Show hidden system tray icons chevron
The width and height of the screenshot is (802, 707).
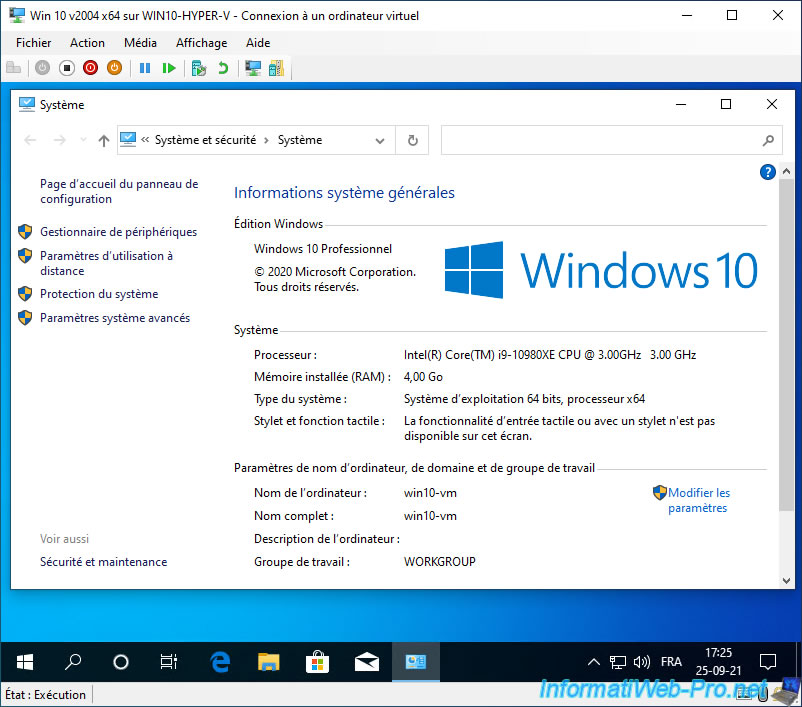coord(593,662)
